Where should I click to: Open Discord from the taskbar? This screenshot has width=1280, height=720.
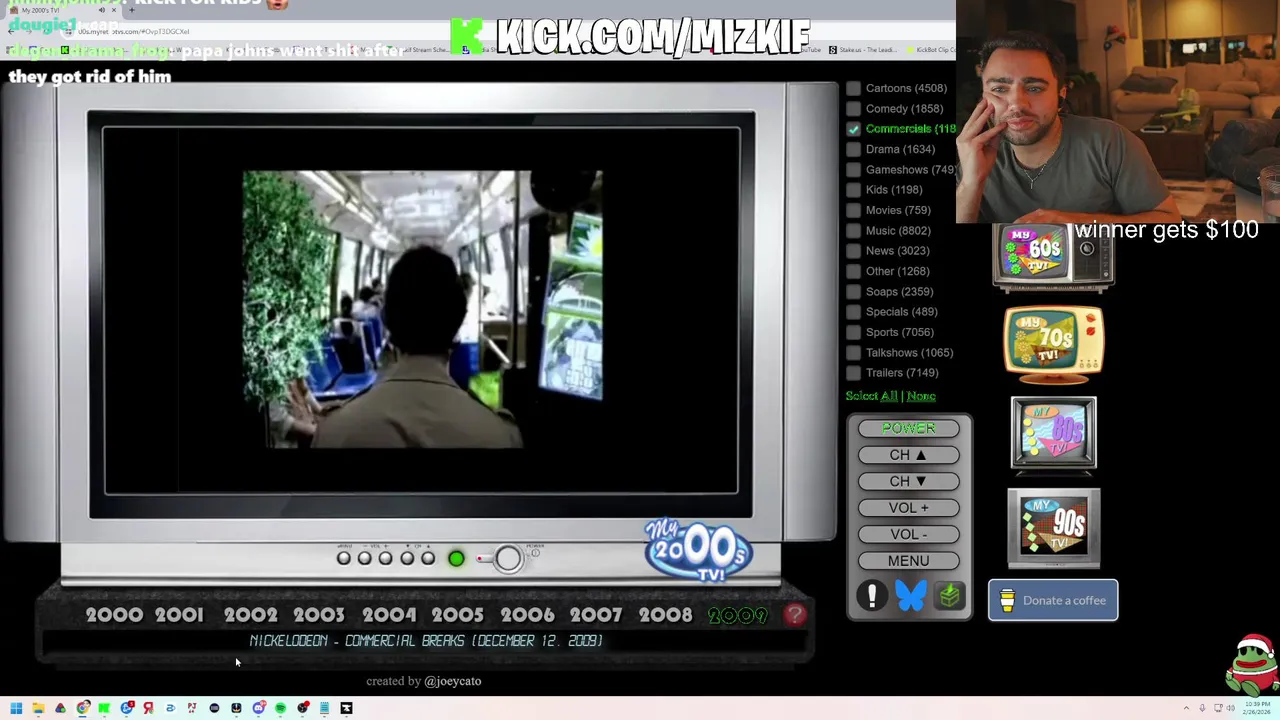point(259,708)
